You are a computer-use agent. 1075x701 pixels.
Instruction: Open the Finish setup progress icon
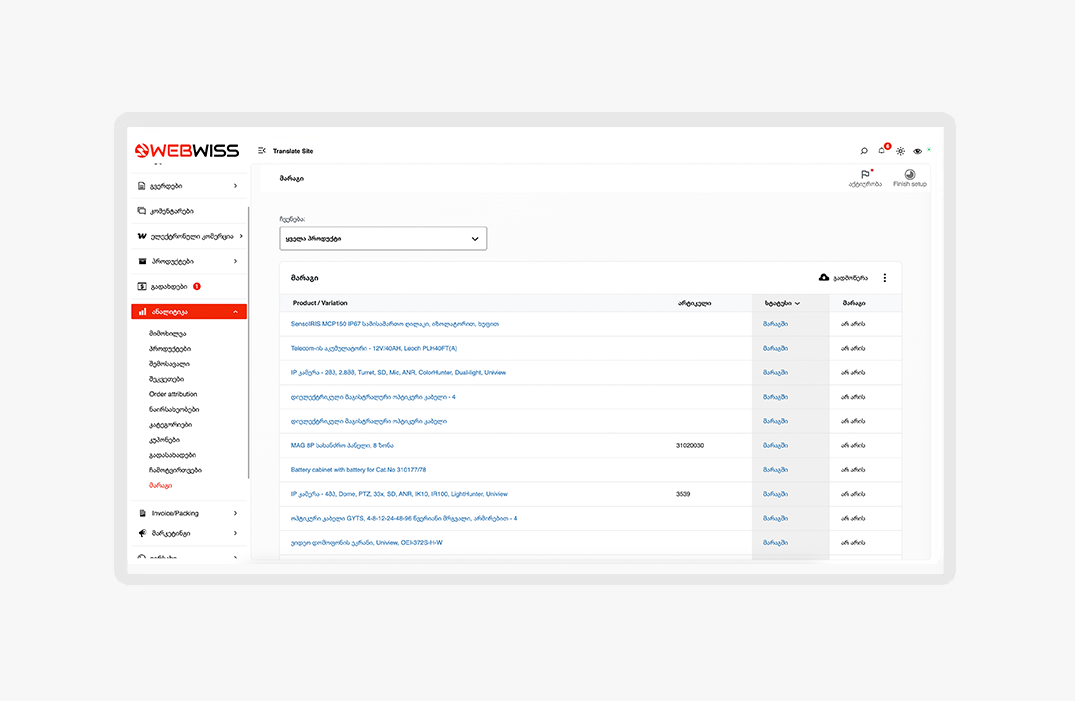point(910,175)
